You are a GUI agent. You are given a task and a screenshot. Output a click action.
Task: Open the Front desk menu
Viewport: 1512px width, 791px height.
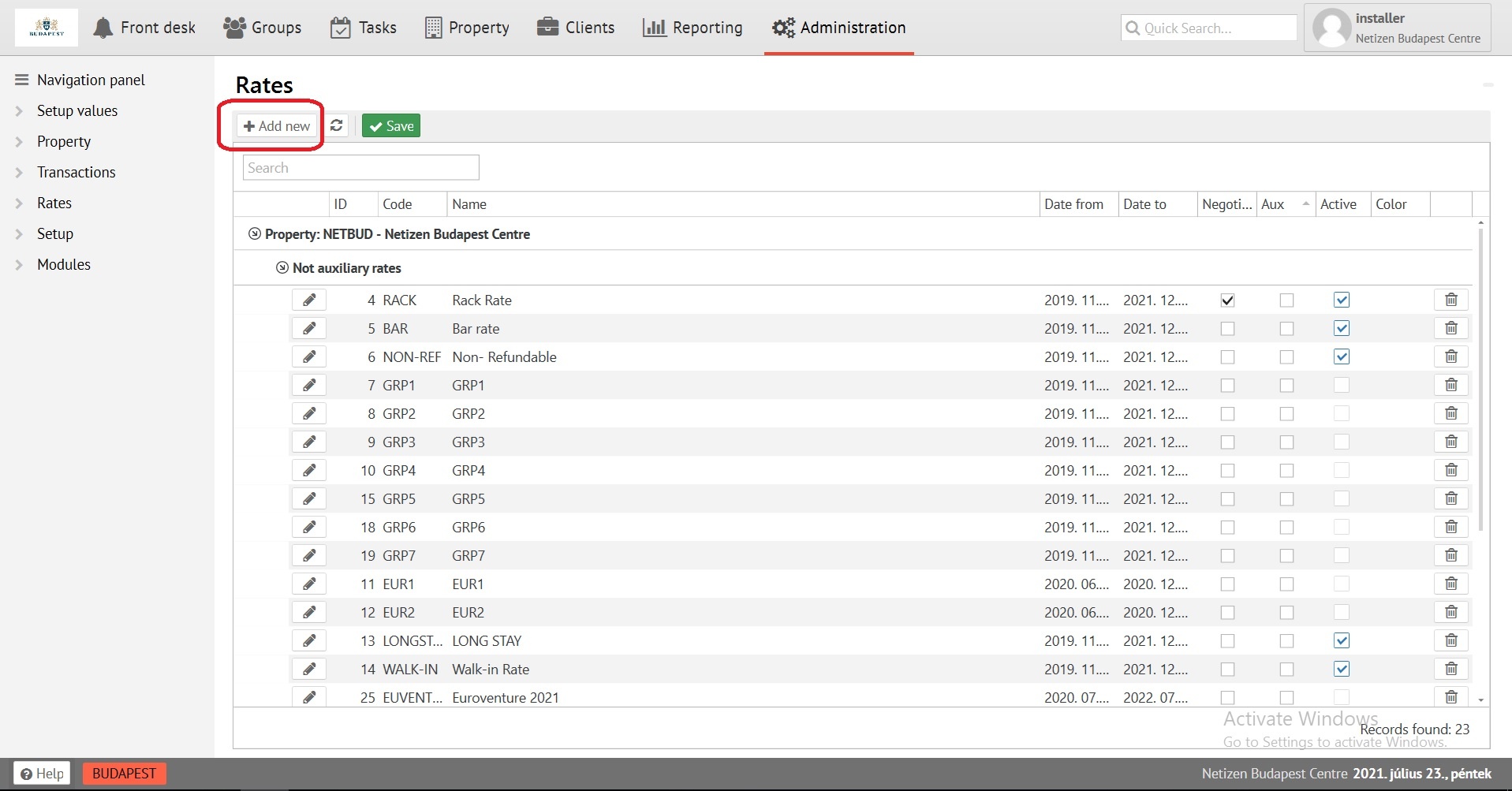tap(144, 28)
